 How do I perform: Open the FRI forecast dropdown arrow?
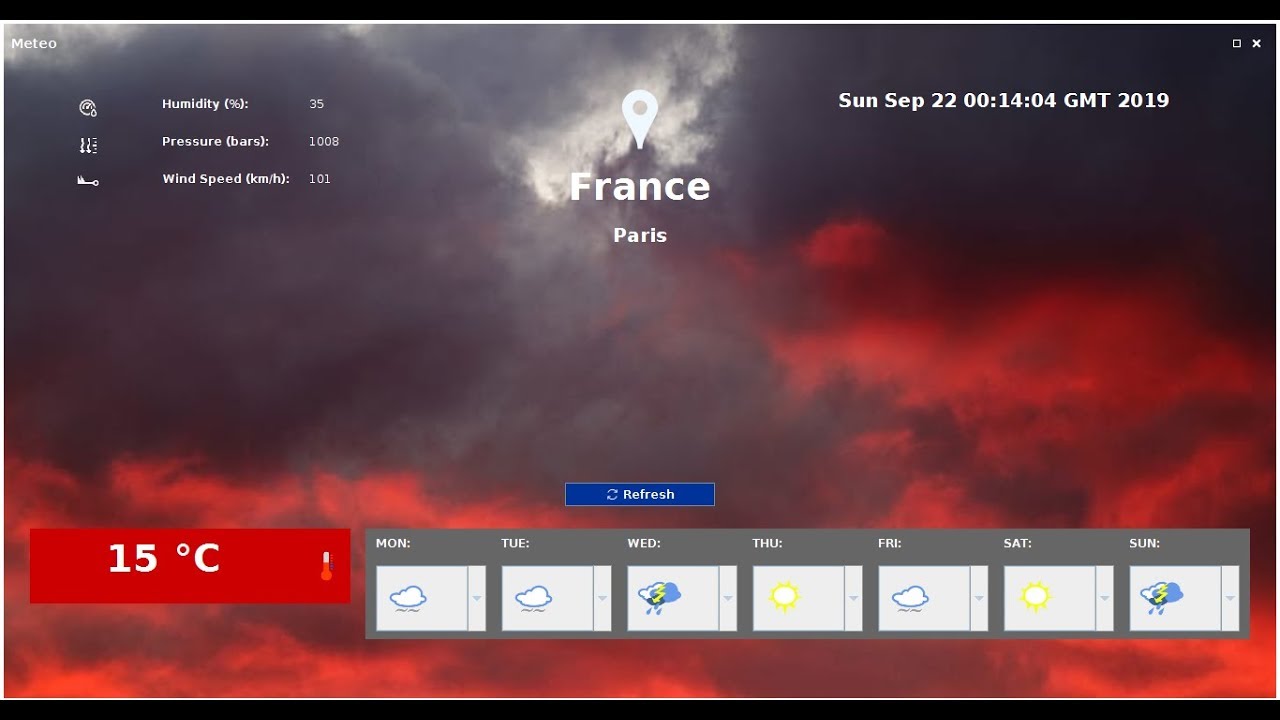click(x=979, y=598)
